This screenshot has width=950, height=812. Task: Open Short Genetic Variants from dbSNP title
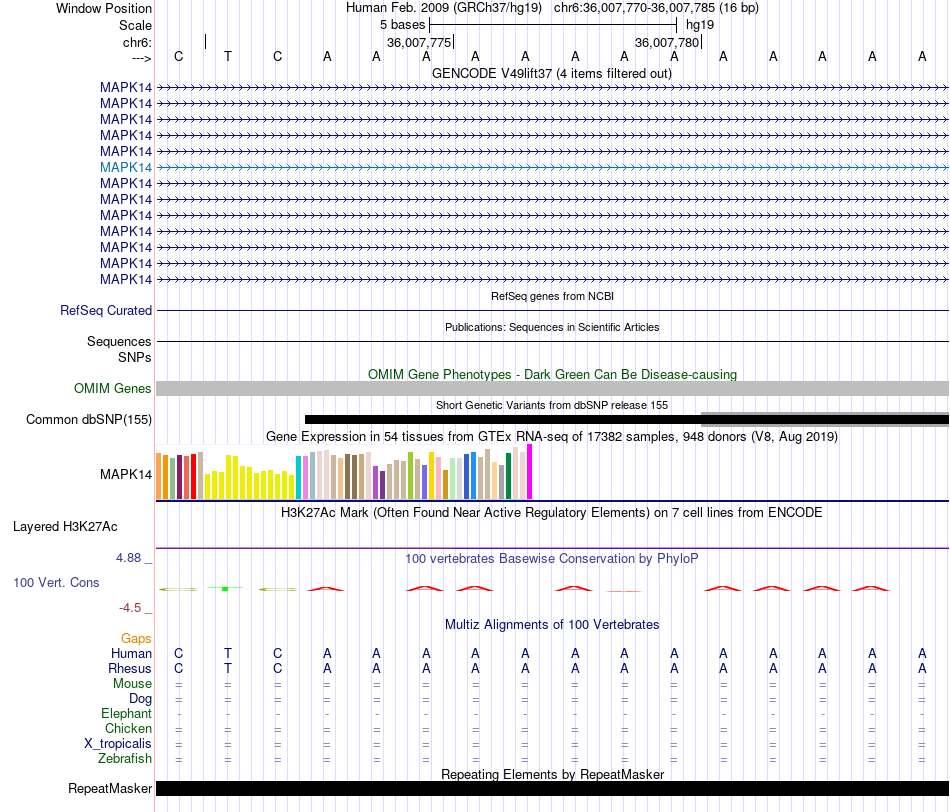coord(552,405)
